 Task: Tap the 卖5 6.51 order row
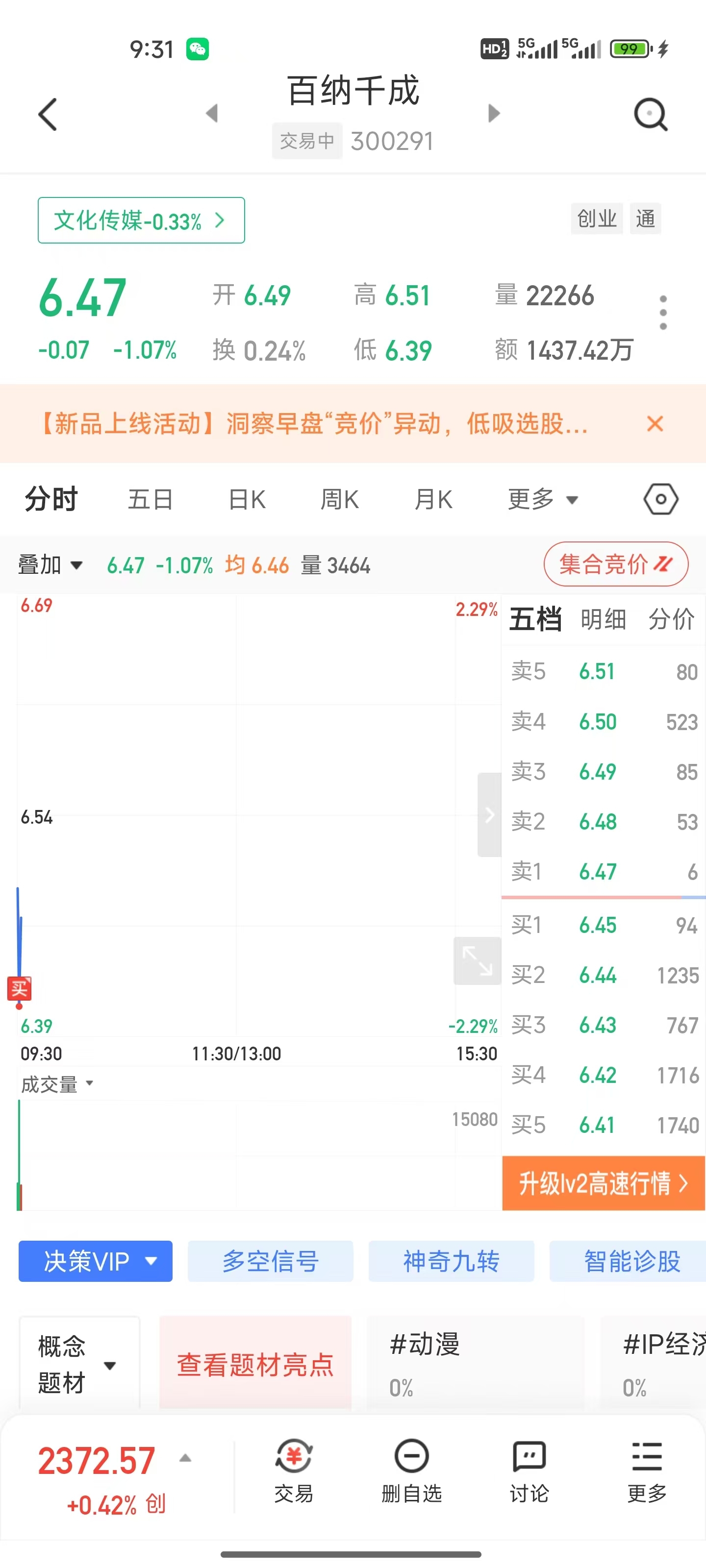[603, 671]
